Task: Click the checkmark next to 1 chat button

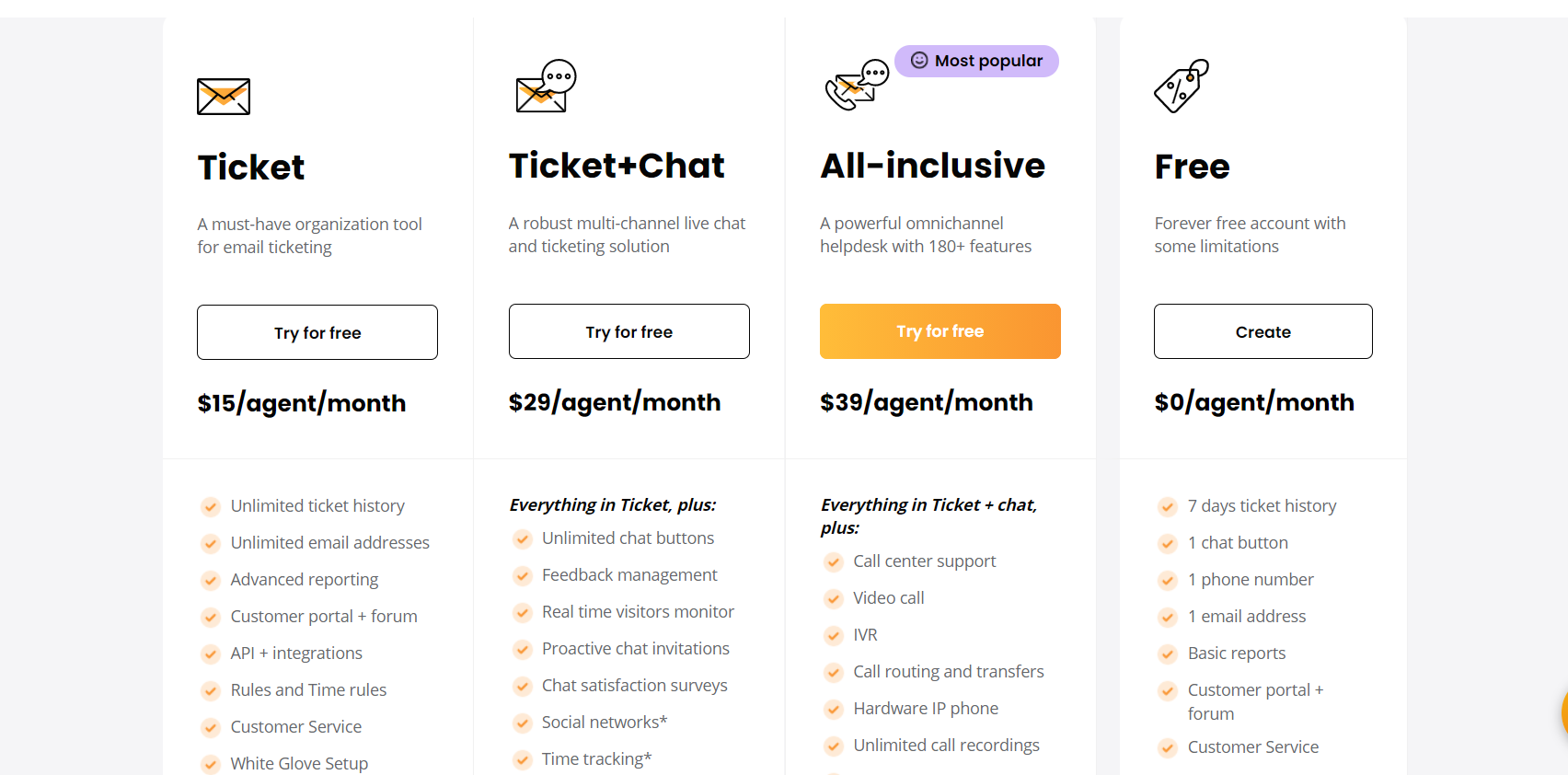Action: point(1167,543)
